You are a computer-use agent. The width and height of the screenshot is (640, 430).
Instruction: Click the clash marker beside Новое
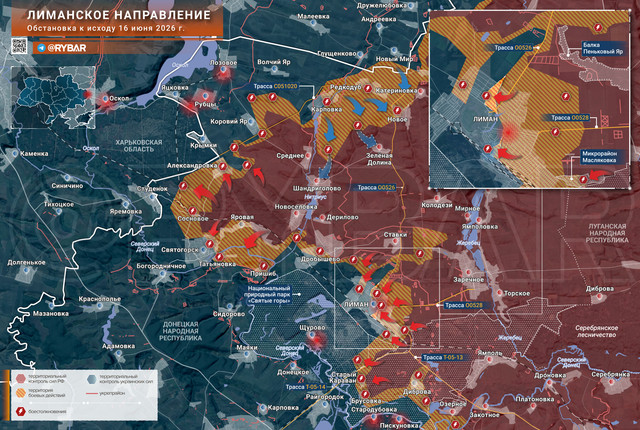tap(397, 110)
